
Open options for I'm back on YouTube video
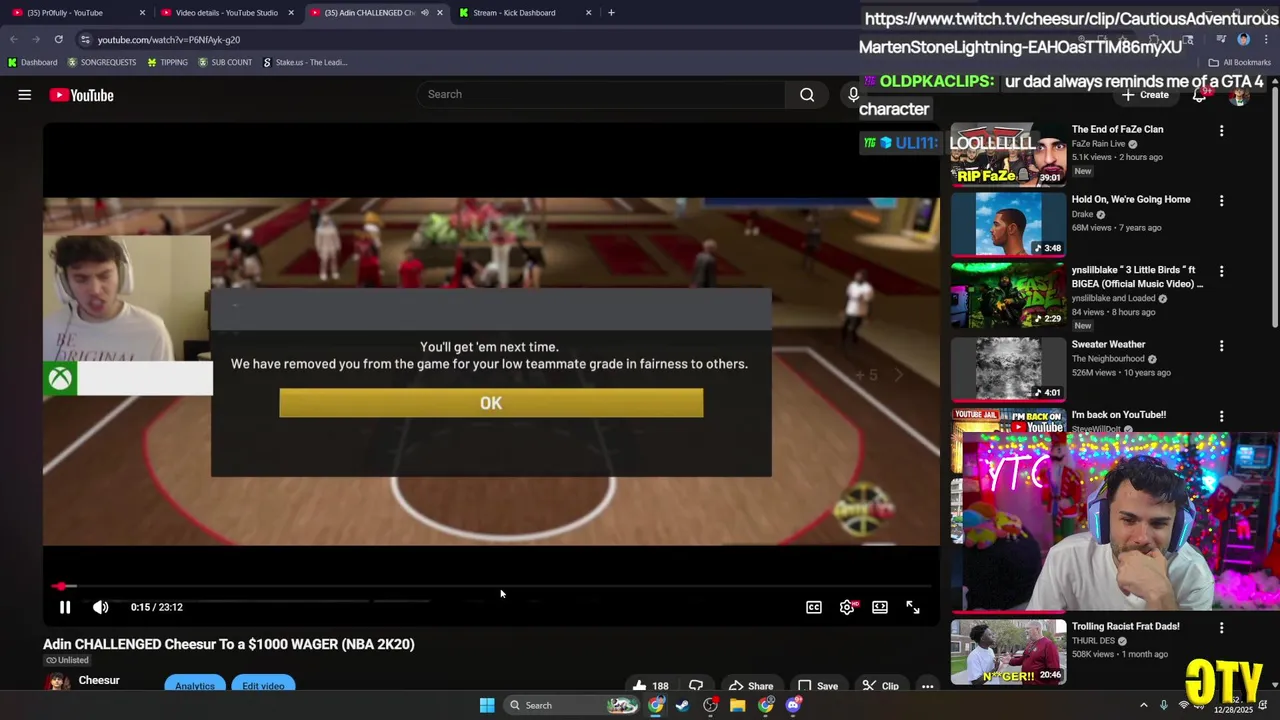[x=1221, y=416]
